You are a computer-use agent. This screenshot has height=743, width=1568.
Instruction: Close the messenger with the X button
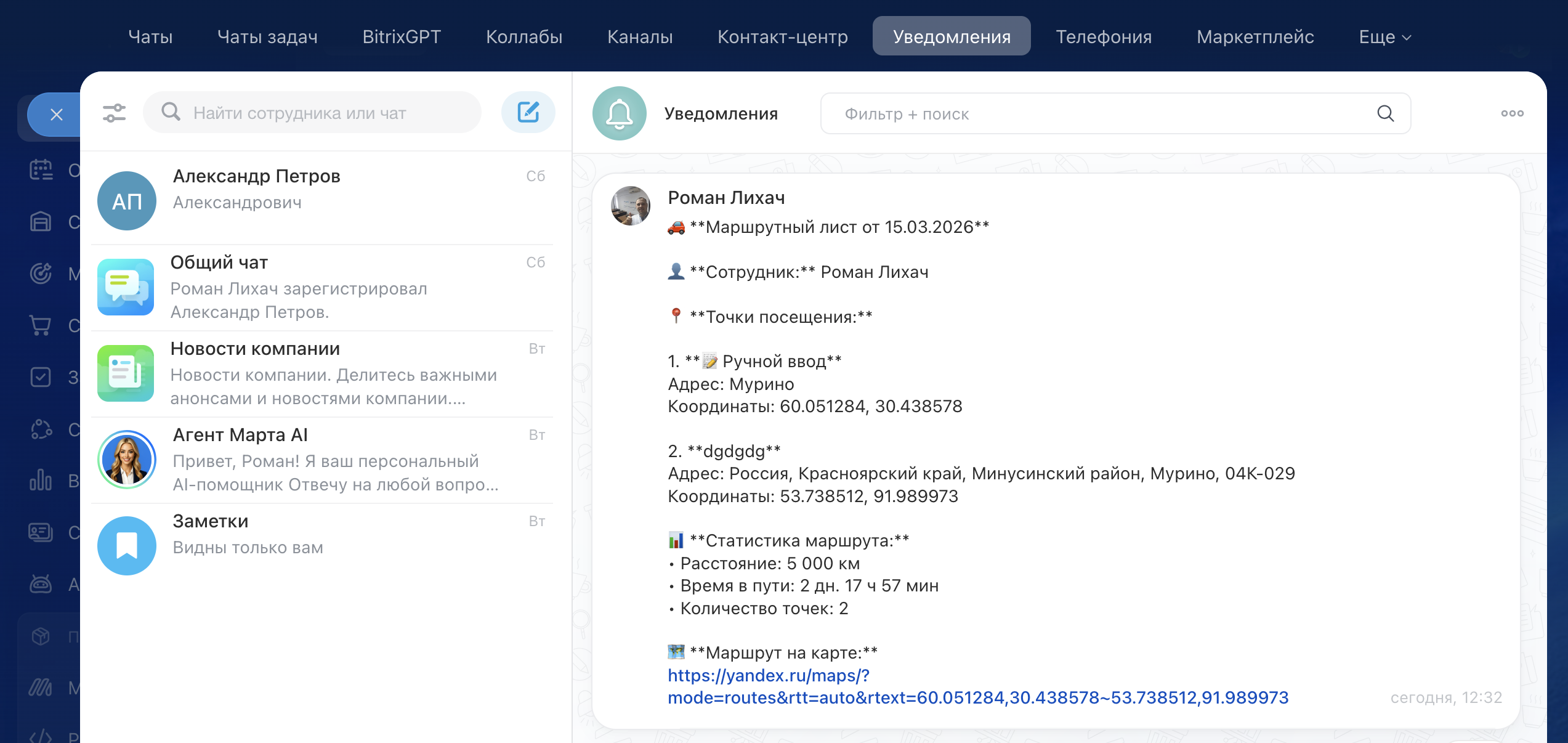click(56, 115)
